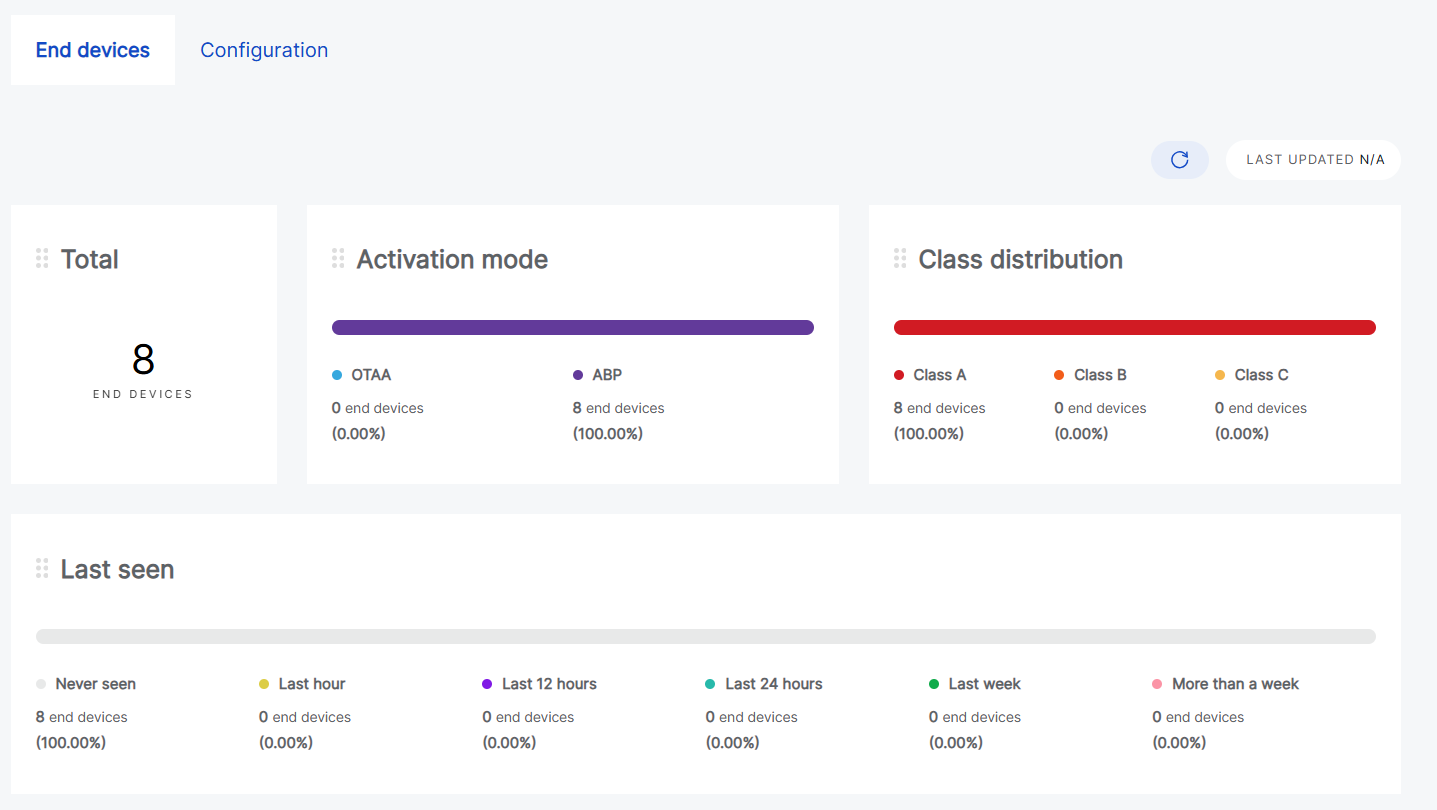
Task: Click the purple Activation mode bar
Action: pos(572,327)
